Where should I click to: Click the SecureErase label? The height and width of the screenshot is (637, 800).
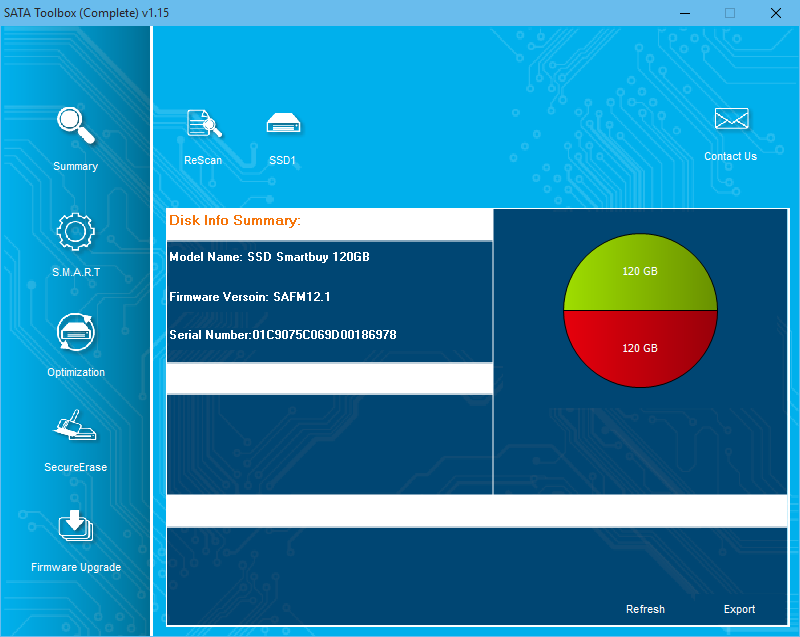pyautogui.click(x=76, y=467)
